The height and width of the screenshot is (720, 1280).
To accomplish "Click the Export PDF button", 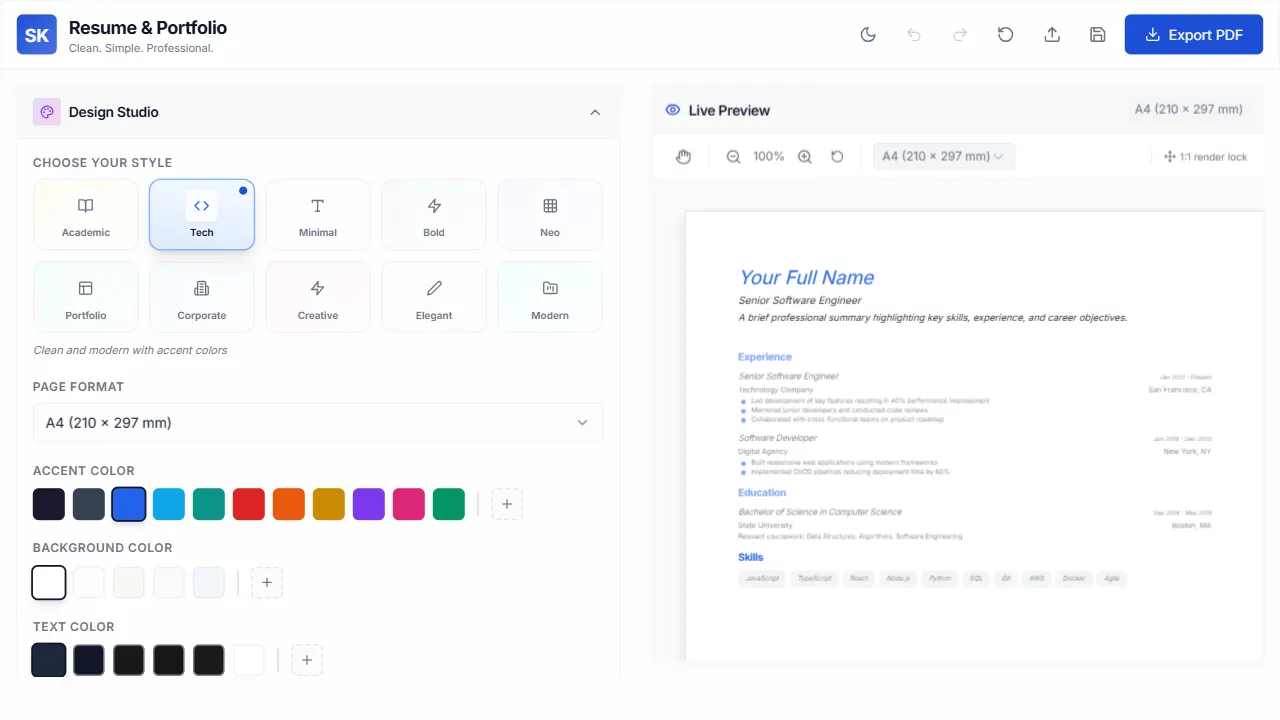I will click(x=1194, y=35).
